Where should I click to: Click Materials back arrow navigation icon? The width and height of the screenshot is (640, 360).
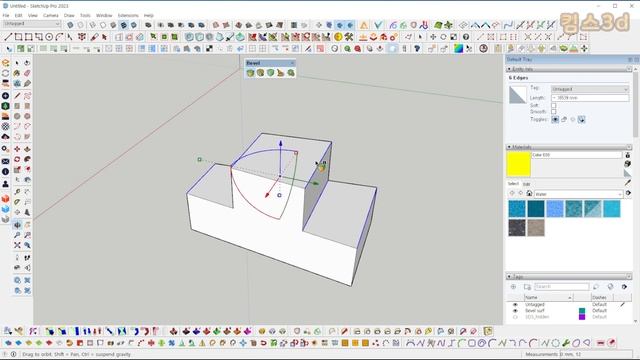(512, 193)
